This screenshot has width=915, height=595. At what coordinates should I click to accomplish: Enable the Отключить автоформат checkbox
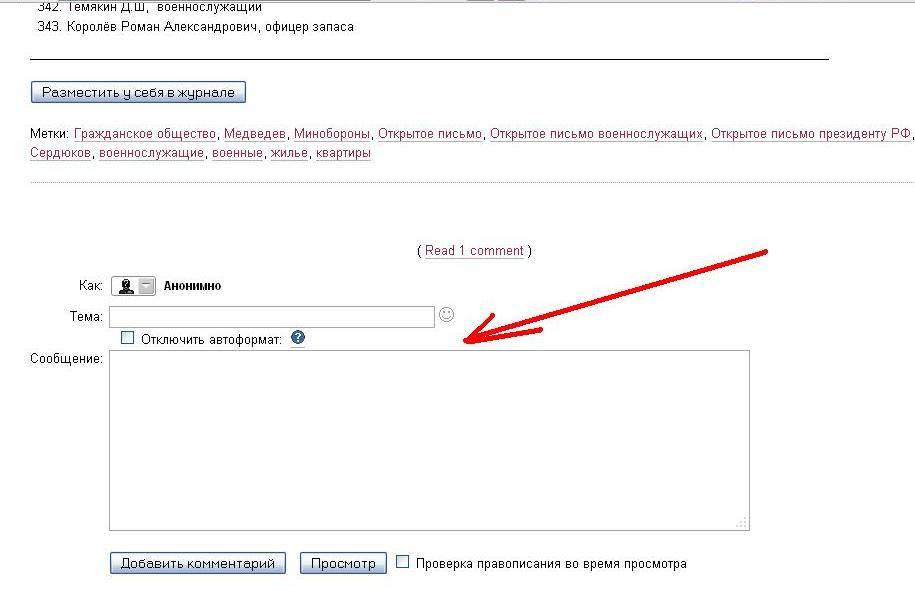coord(127,338)
